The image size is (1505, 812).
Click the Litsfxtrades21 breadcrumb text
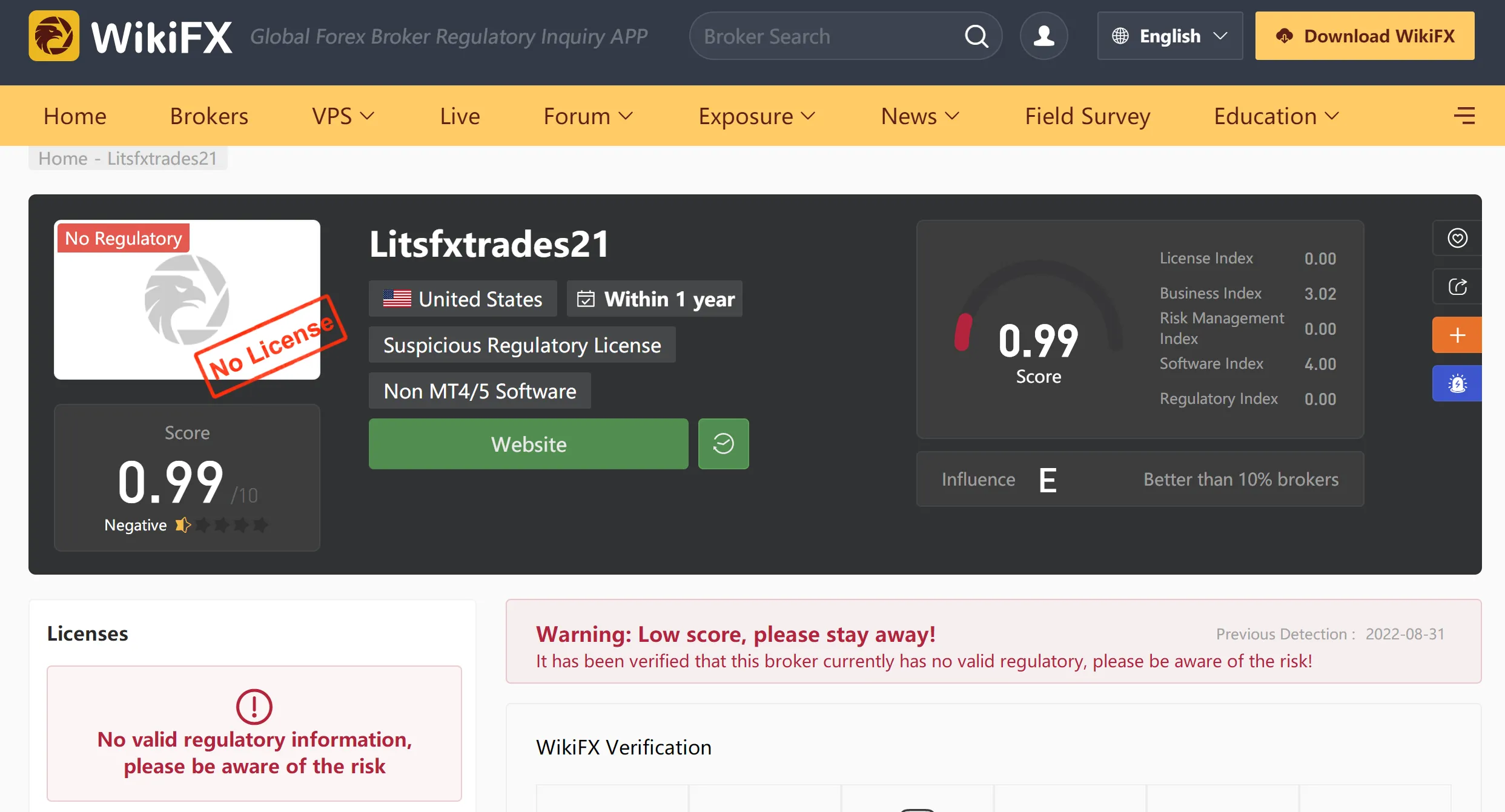162,159
